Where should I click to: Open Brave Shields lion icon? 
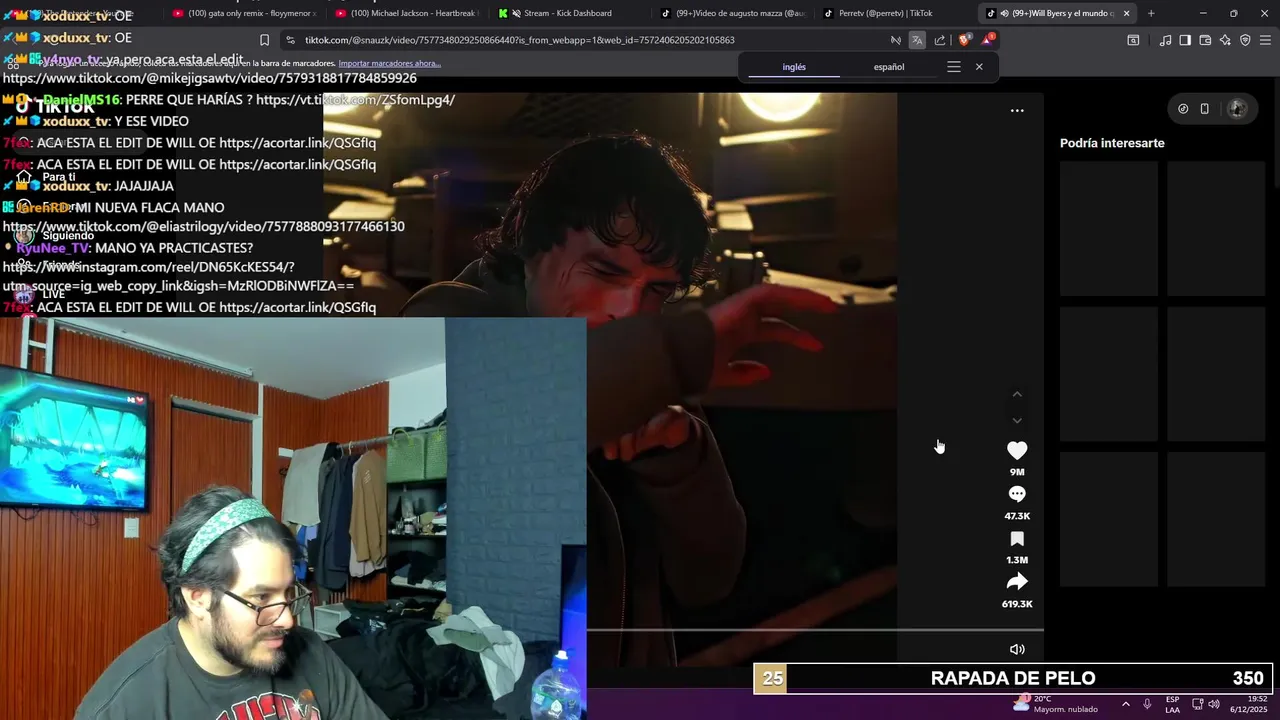(x=964, y=40)
